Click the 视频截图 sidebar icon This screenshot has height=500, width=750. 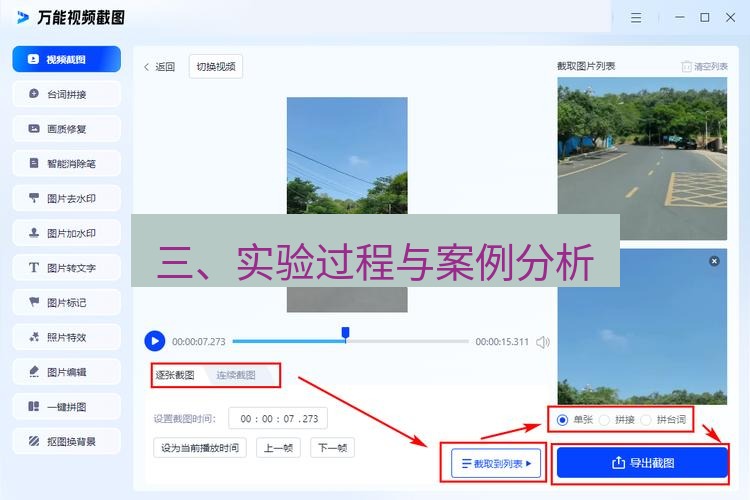pos(33,59)
